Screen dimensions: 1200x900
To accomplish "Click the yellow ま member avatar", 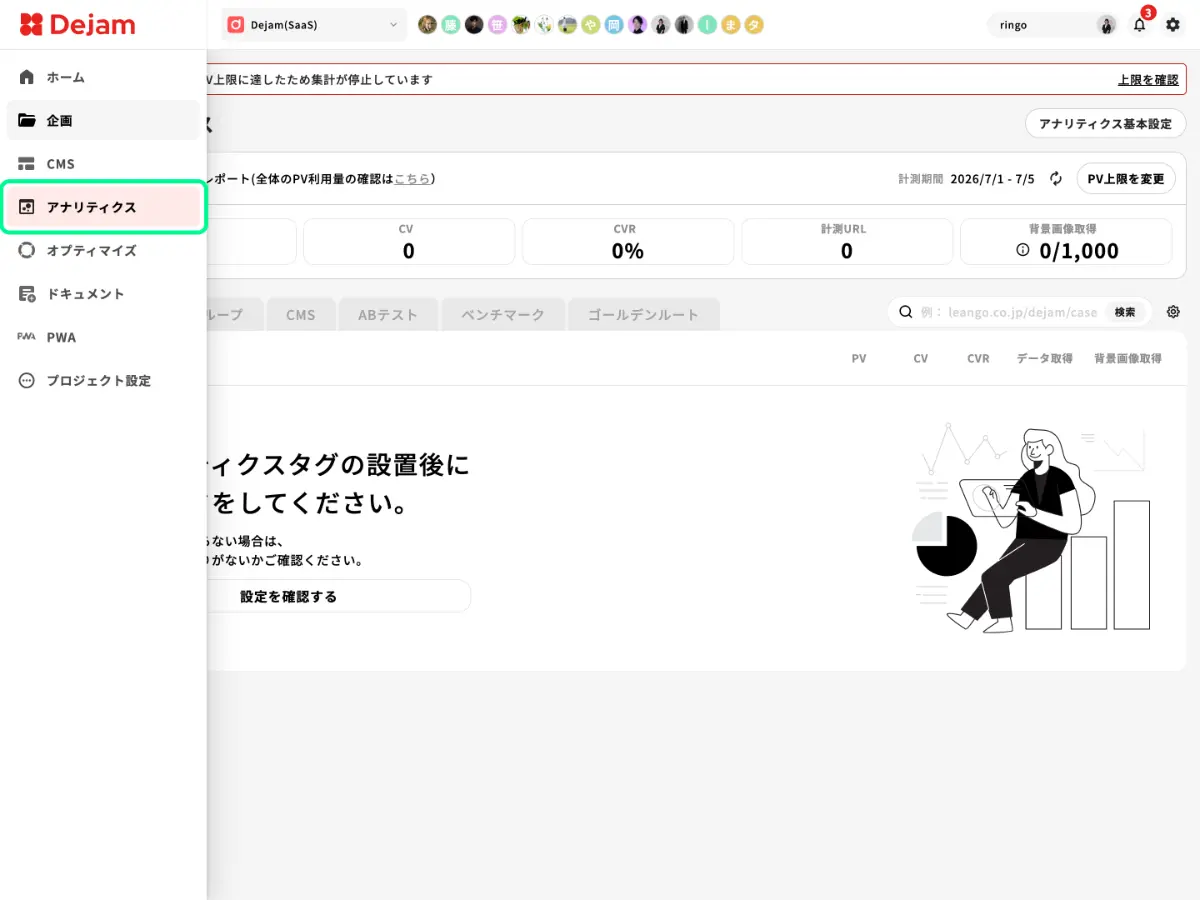I will point(731,25).
